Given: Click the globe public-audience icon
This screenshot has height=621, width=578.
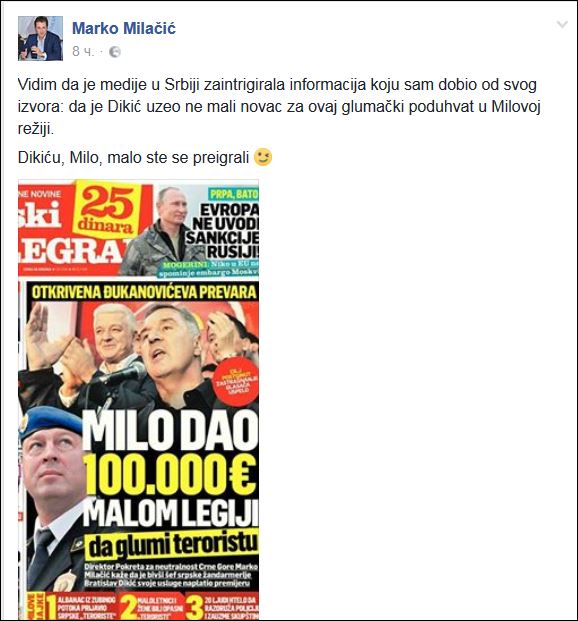Looking at the screenshot, I should pyautogui.click(x=115, y=52).
